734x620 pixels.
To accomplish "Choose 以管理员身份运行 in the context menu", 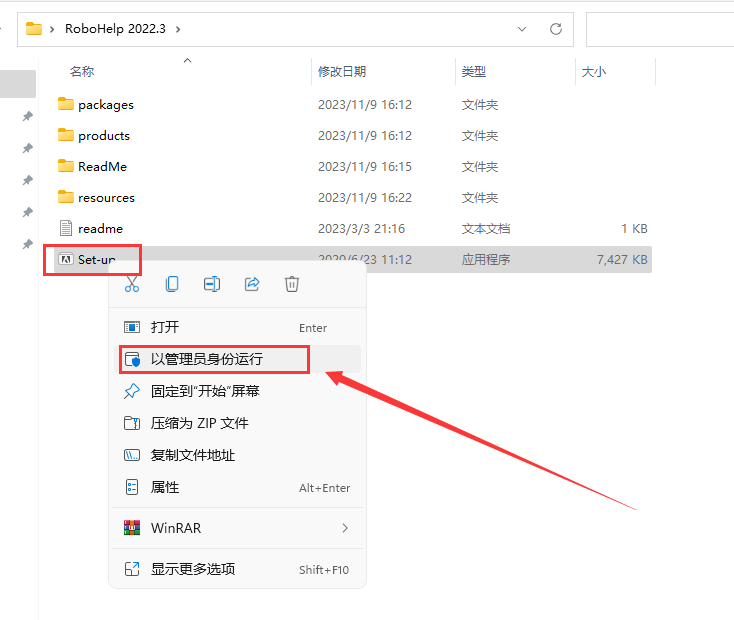I will tap(237, 359).
